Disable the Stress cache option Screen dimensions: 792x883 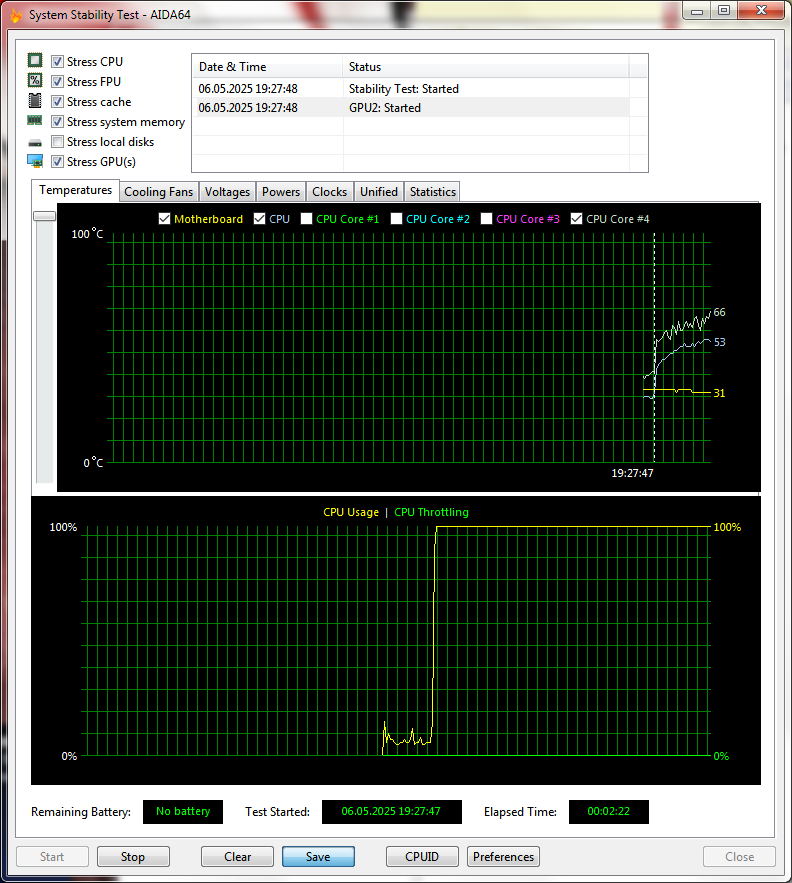(57, 101)
